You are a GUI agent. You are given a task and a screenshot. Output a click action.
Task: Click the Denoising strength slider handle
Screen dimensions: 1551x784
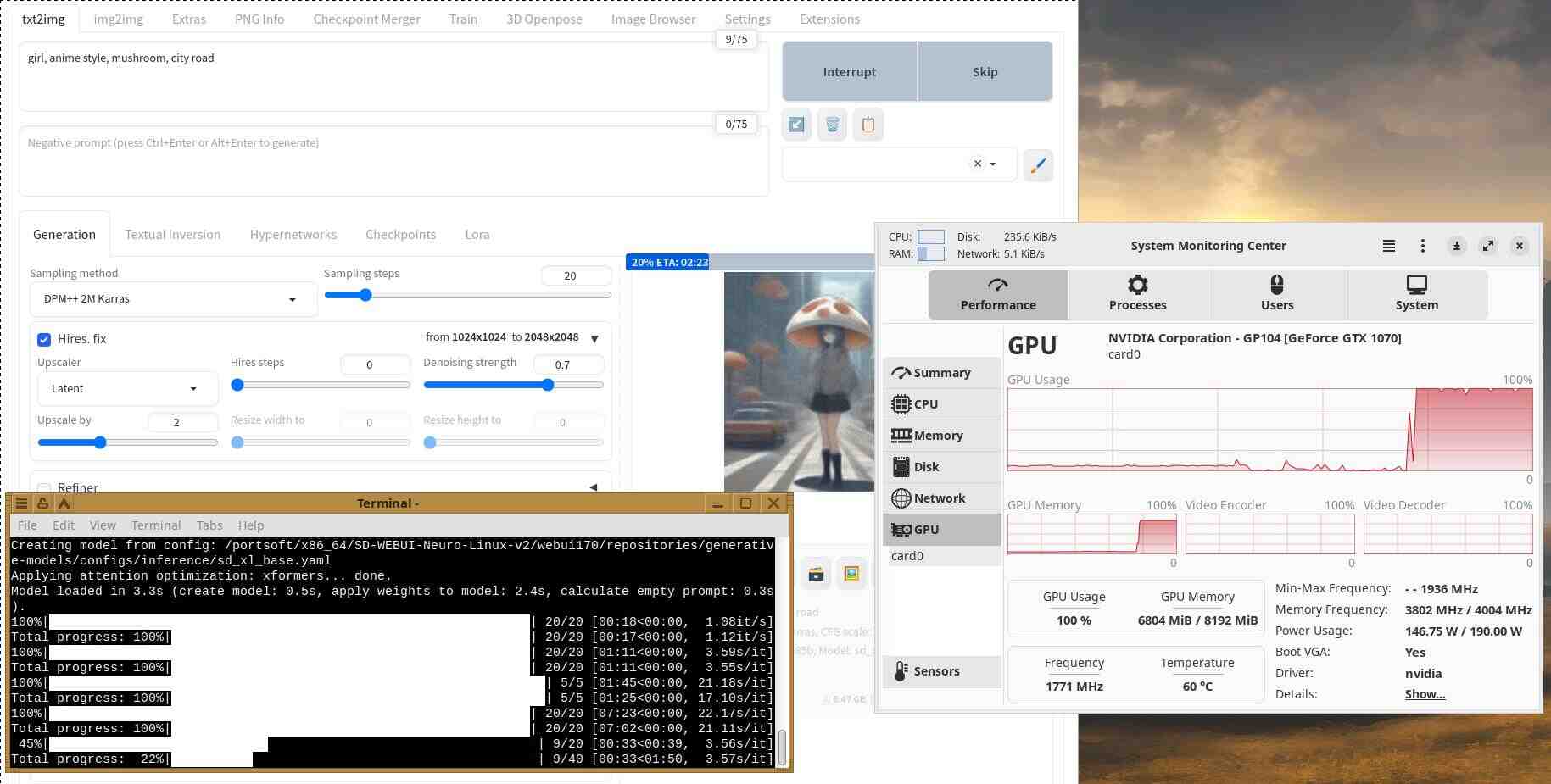point(548,385)
